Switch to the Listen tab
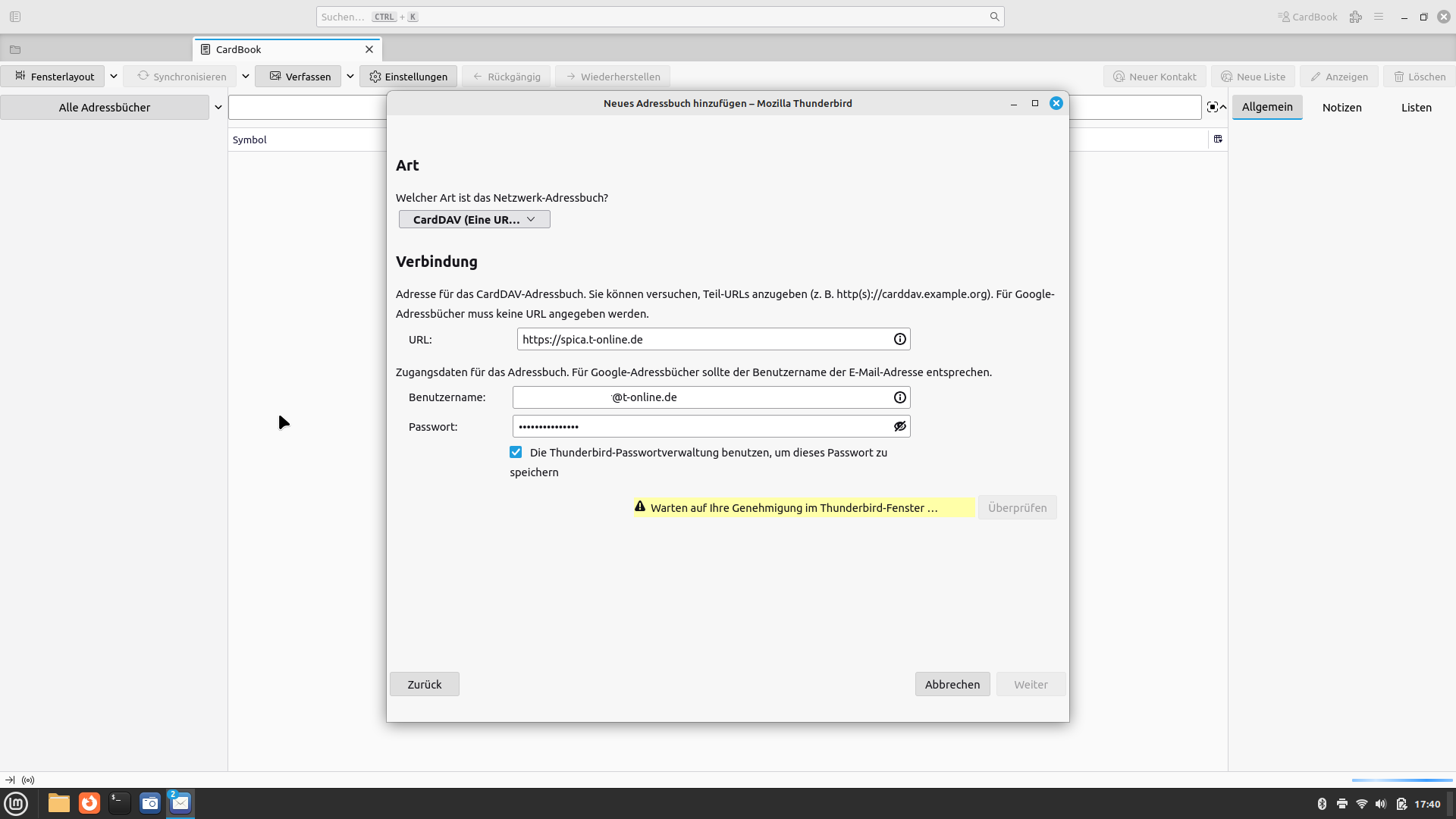Screen dimensions: 1456x819 tap(1416, 108)
